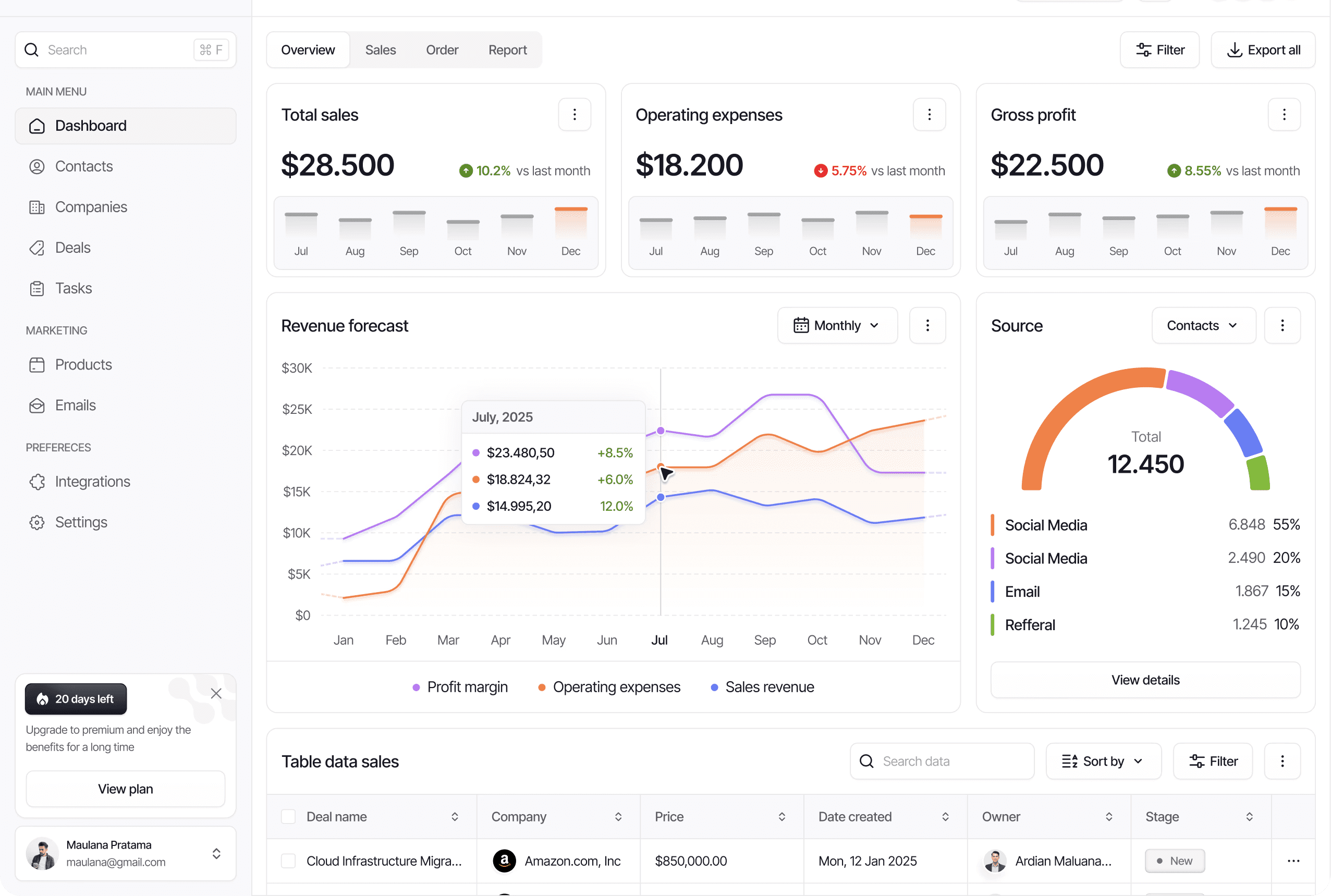Open the Deals tag icon
1331x896 pixels.
pos(37,248)
